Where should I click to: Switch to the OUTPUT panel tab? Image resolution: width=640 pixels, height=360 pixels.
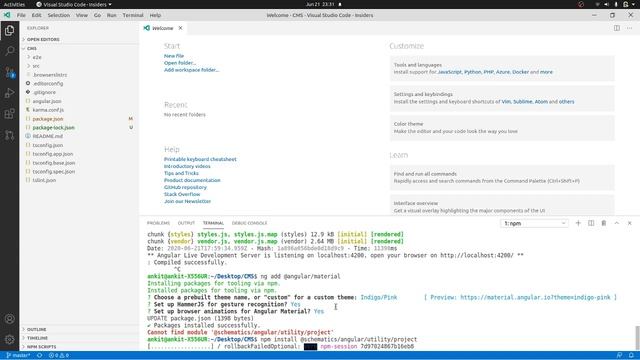click(186, 223)
